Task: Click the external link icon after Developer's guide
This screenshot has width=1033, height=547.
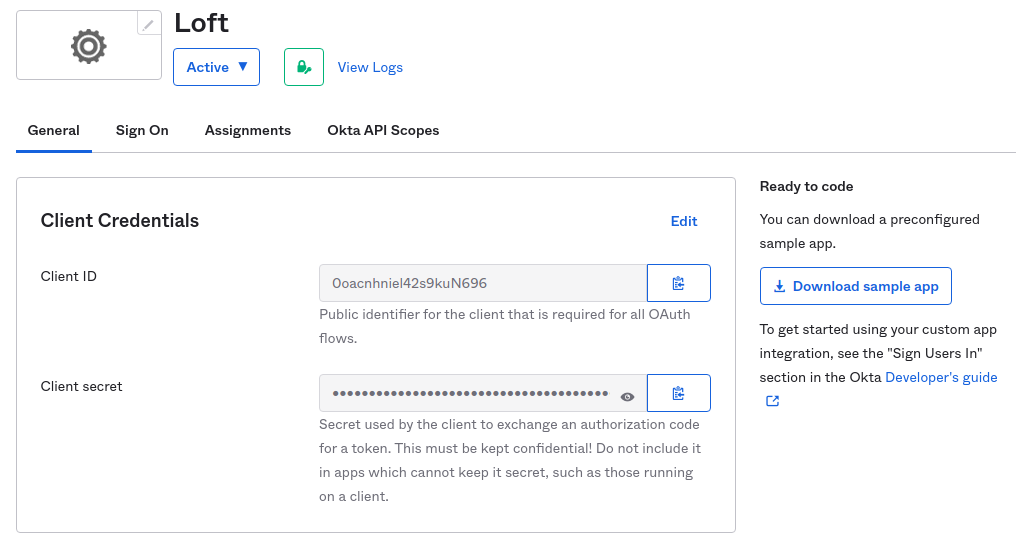Action: click(x=772, y=401)
